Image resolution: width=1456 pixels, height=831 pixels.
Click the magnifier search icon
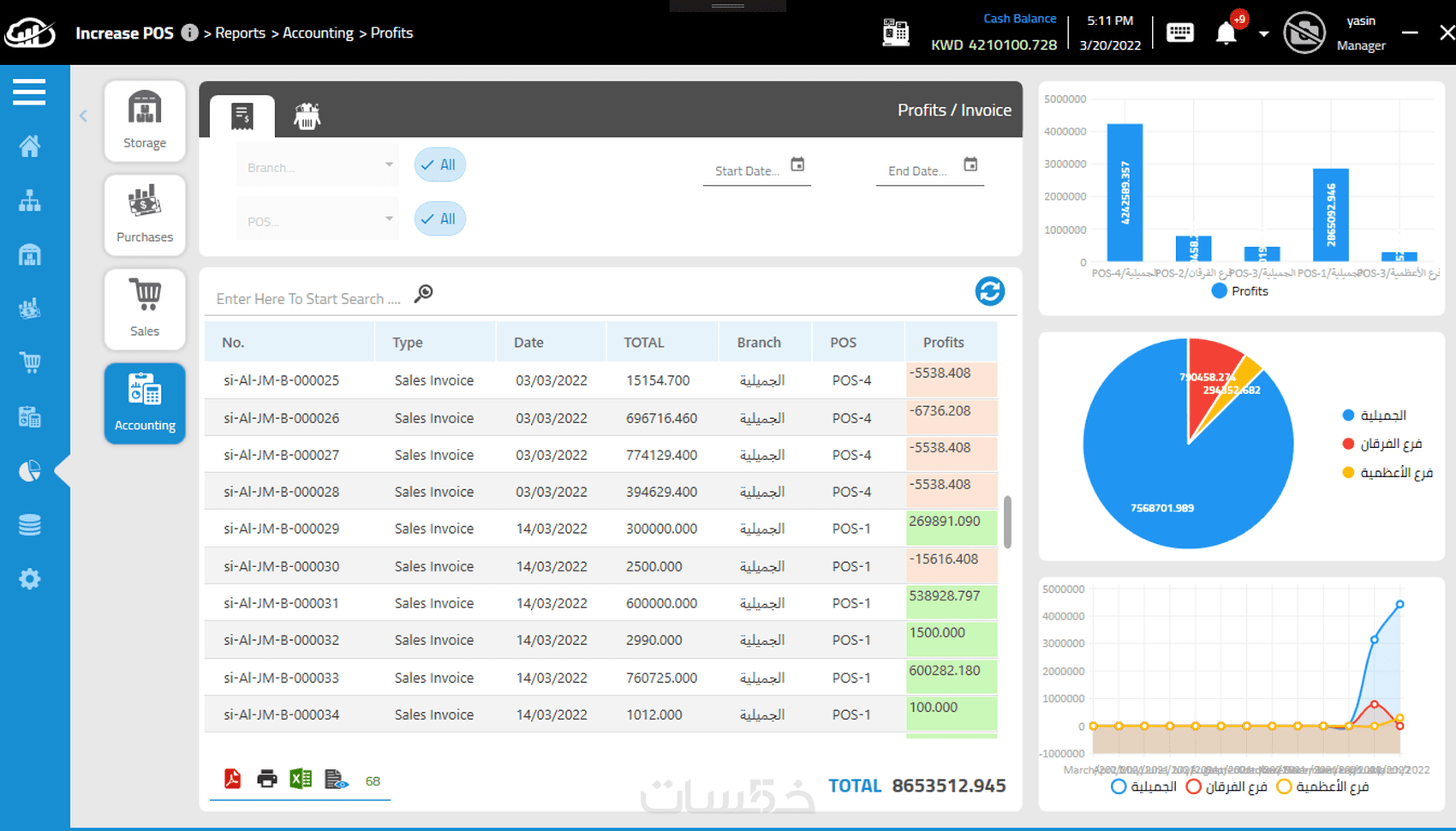click(423, 294)
